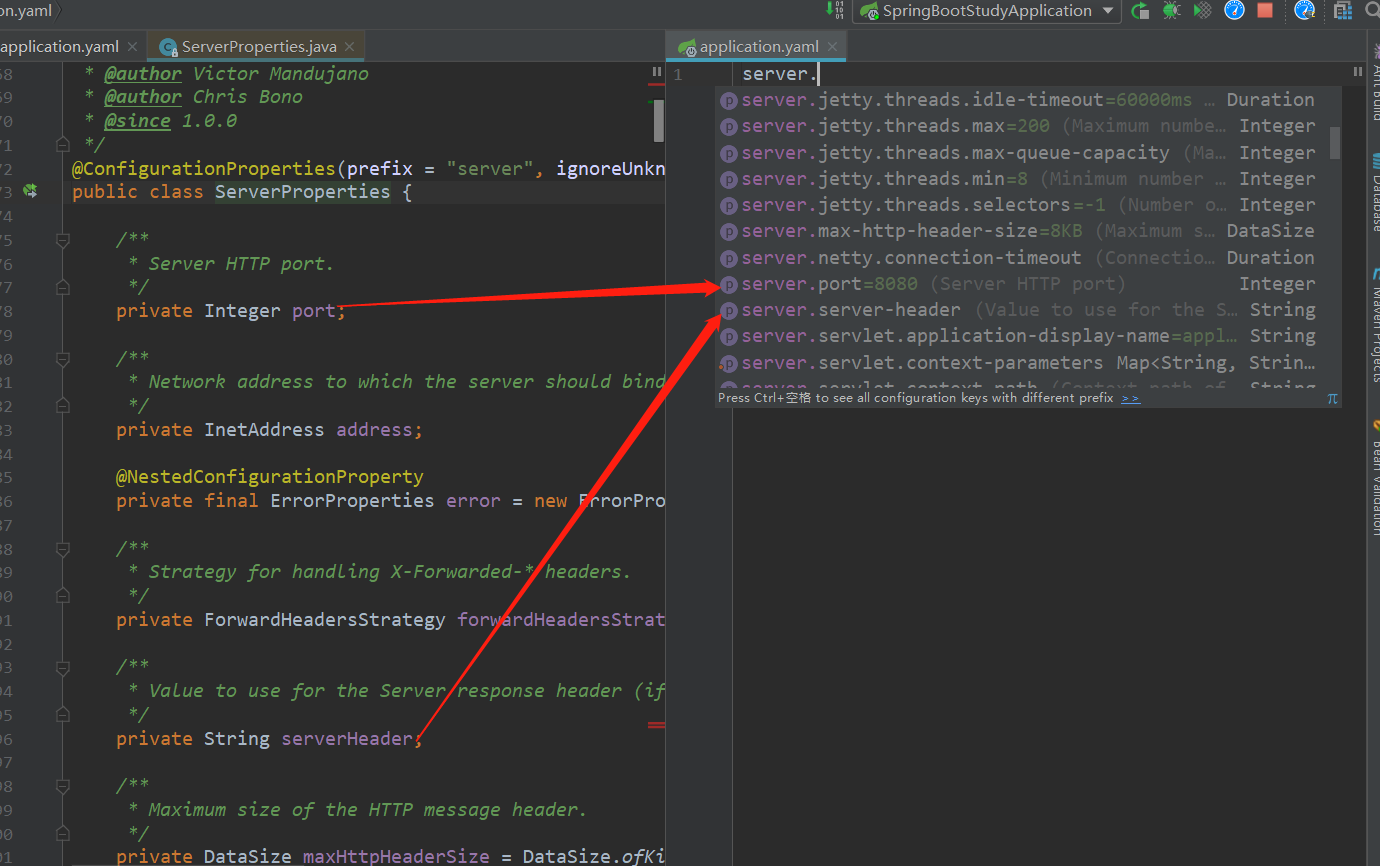Click the red error stripe mark near serverHeader

pos(656,724)
